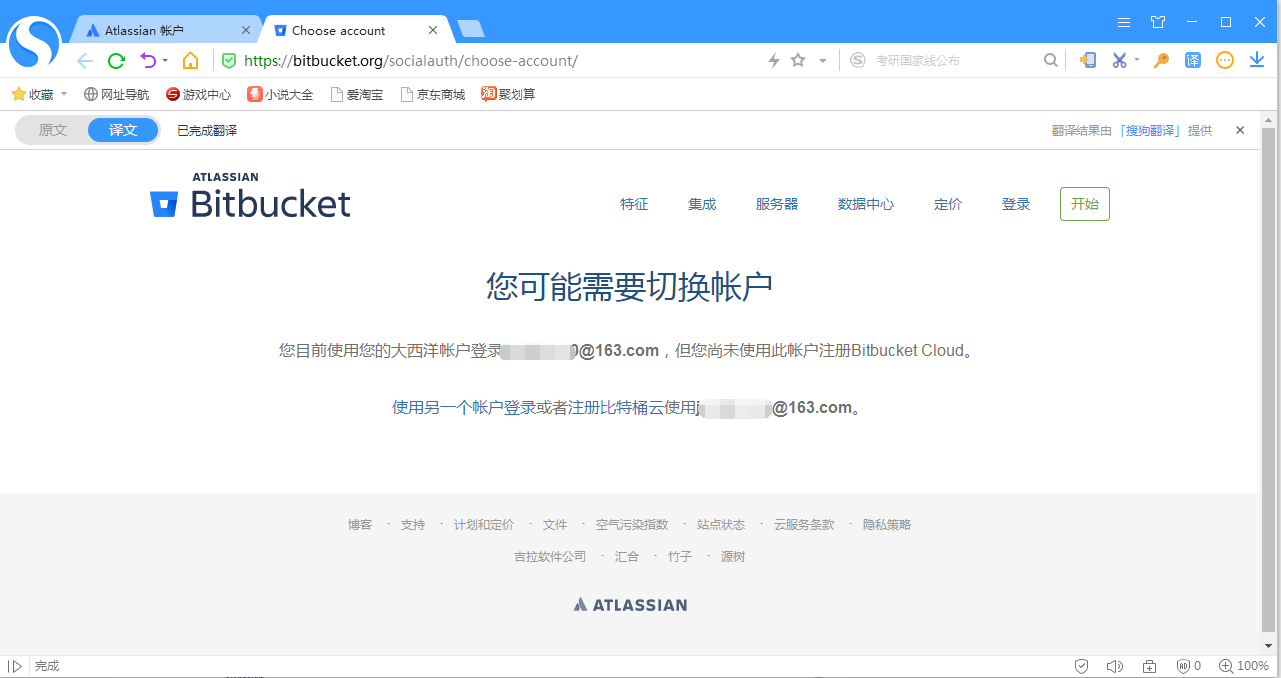This screenshot has width=1281, height=678.
Task: Open the orange more-extensions circle icon
Action: click(1225, 60)
